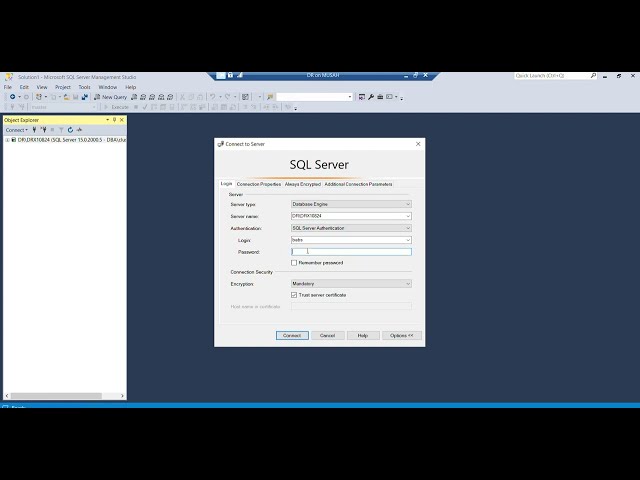Click the Find in Files icon
640x480 pixels.
[x=270, y=97]
